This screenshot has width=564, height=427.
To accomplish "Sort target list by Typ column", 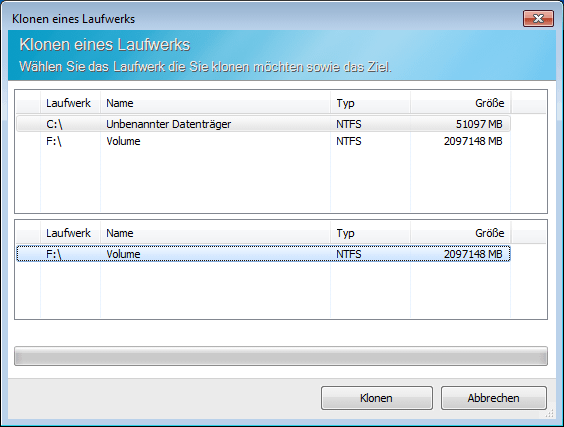I will [x=370, y=233].
